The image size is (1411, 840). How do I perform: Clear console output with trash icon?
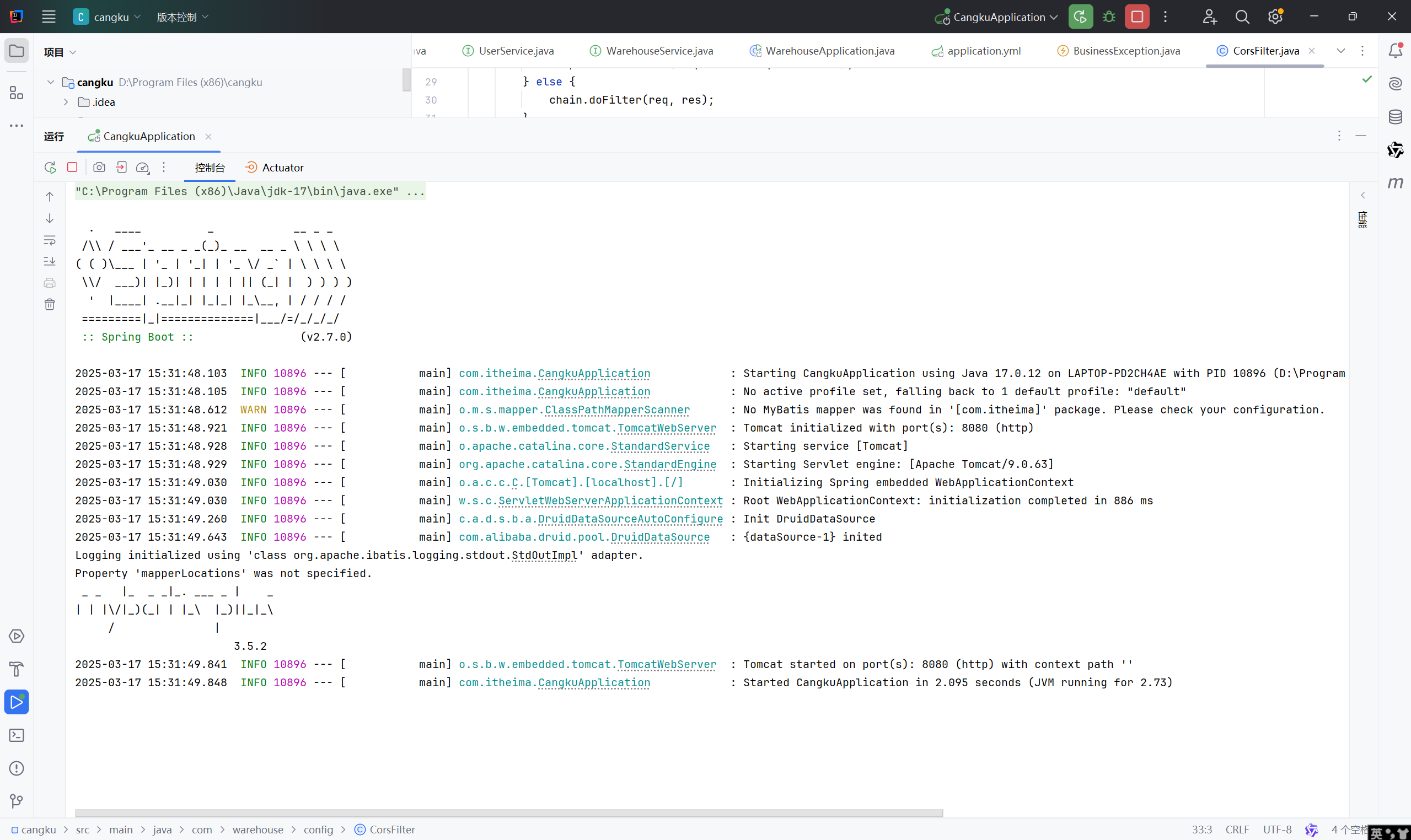[x=50, y=305]
